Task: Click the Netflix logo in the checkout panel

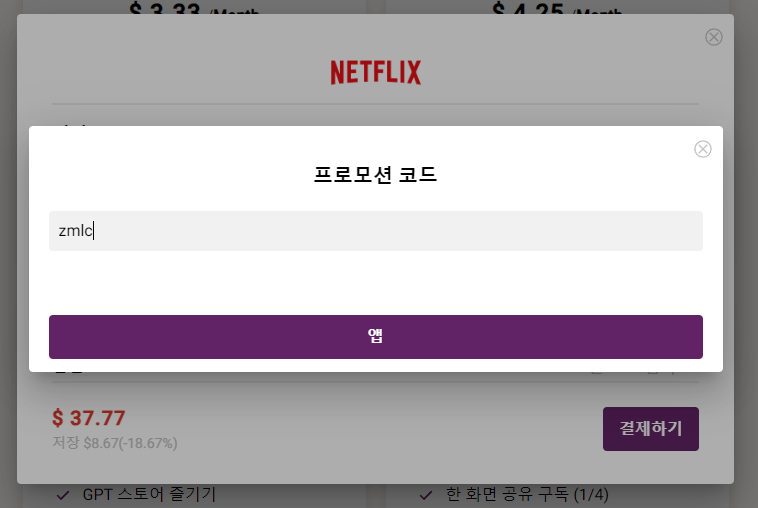Action: tap(376, 73)
